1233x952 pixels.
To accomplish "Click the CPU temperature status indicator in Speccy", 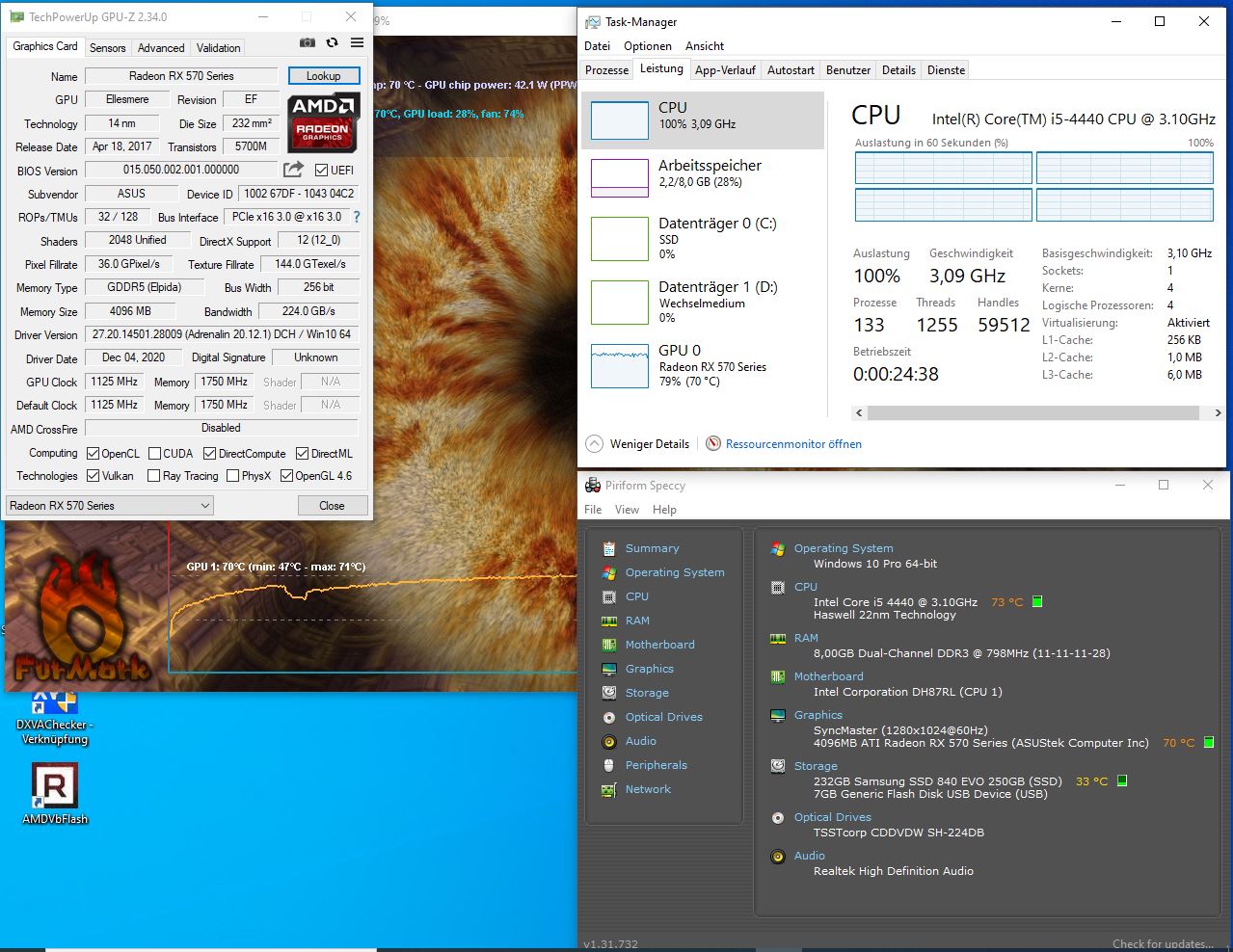I will coord(1037,601).
